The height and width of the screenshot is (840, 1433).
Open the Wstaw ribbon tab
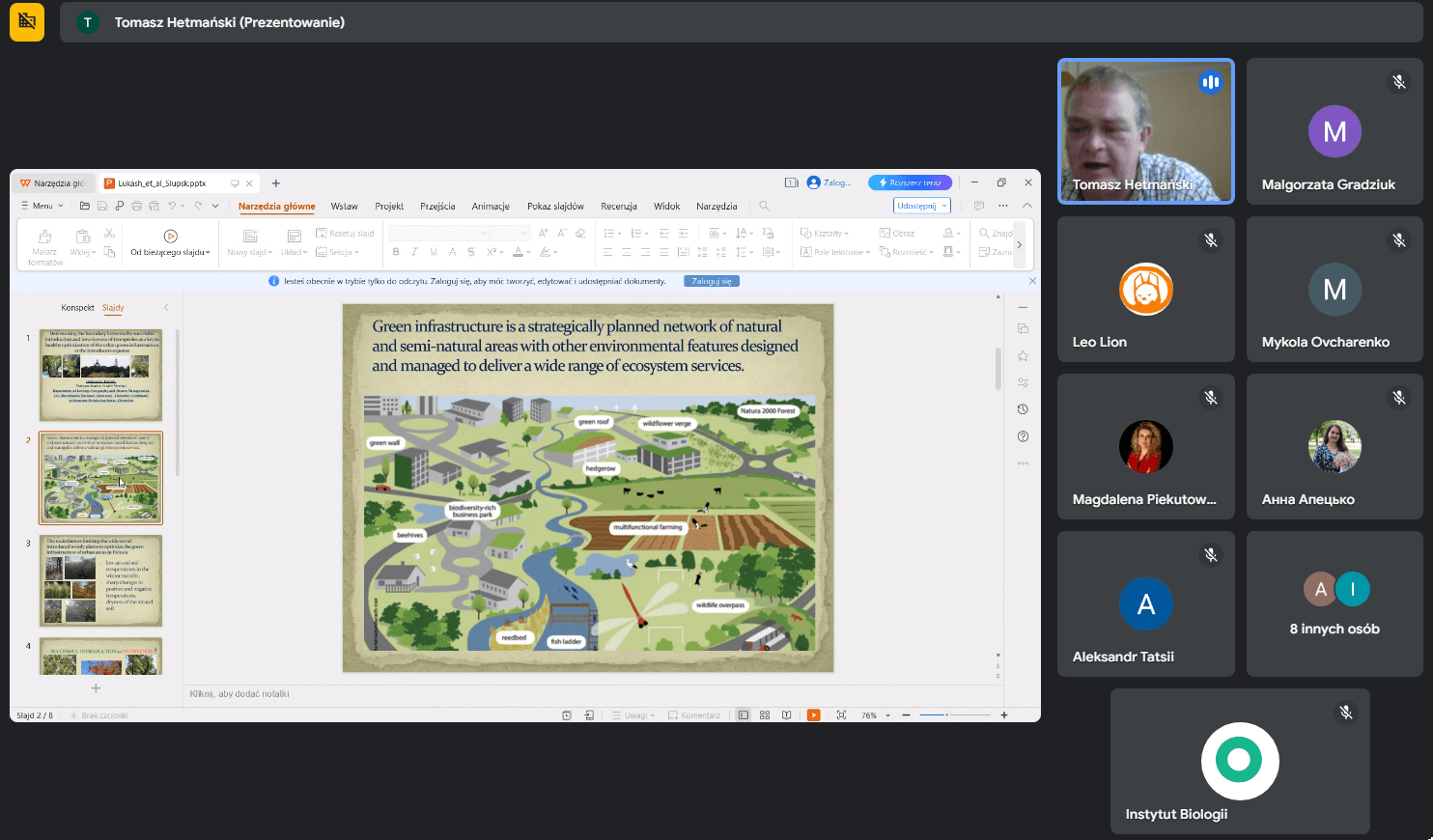pos(344,206)
